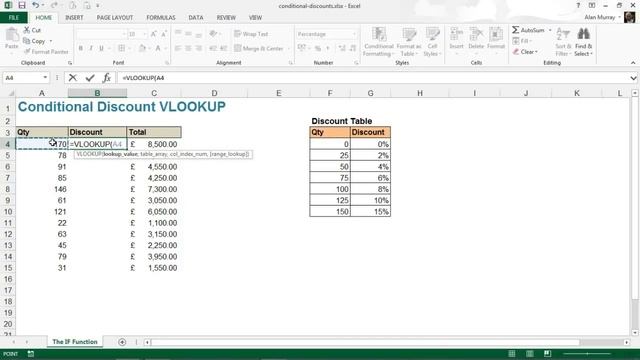Collapse the ribbon with the arrow

click(633, 63)
